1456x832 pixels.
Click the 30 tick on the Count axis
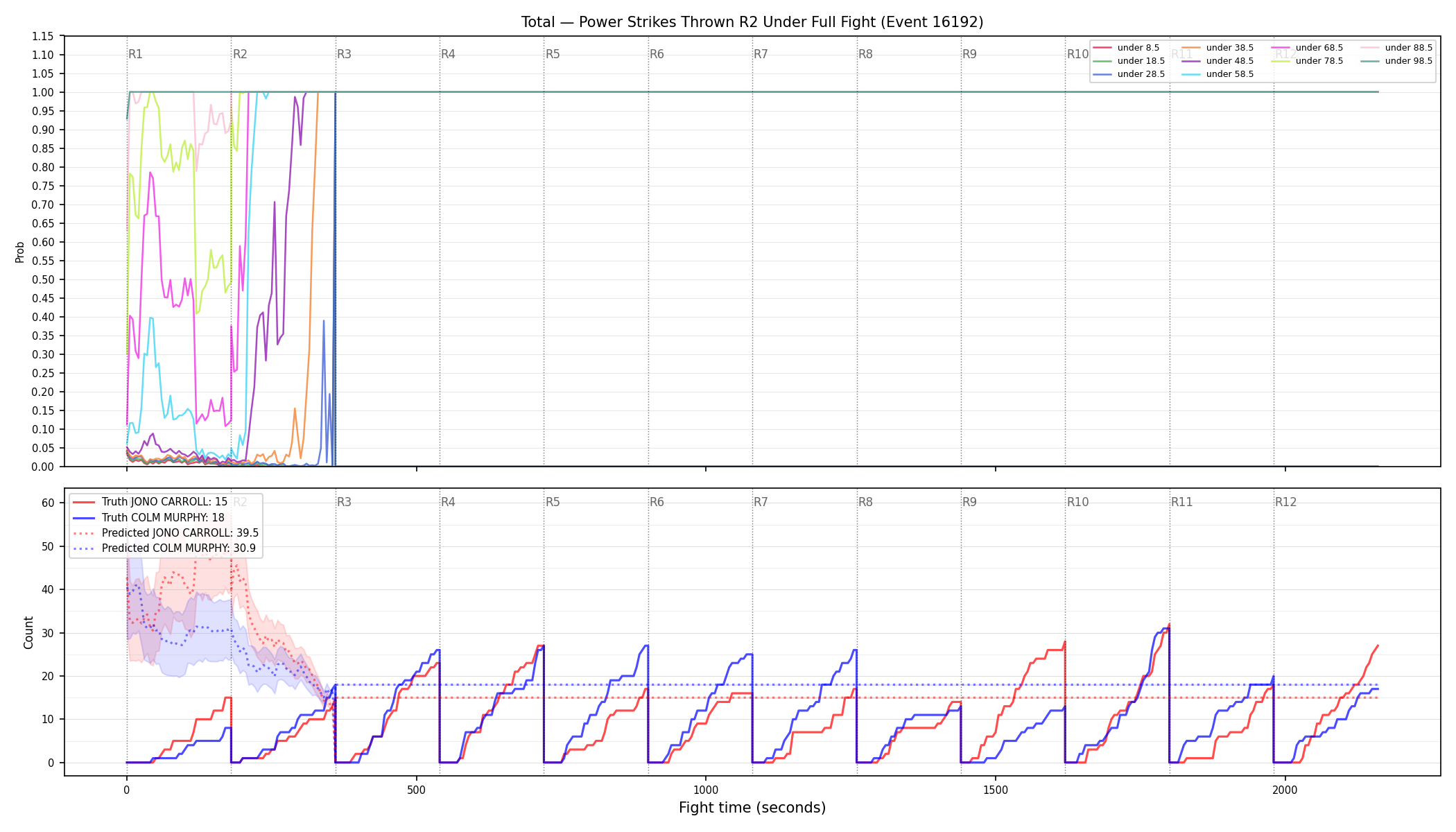click(x=48, y=633)
